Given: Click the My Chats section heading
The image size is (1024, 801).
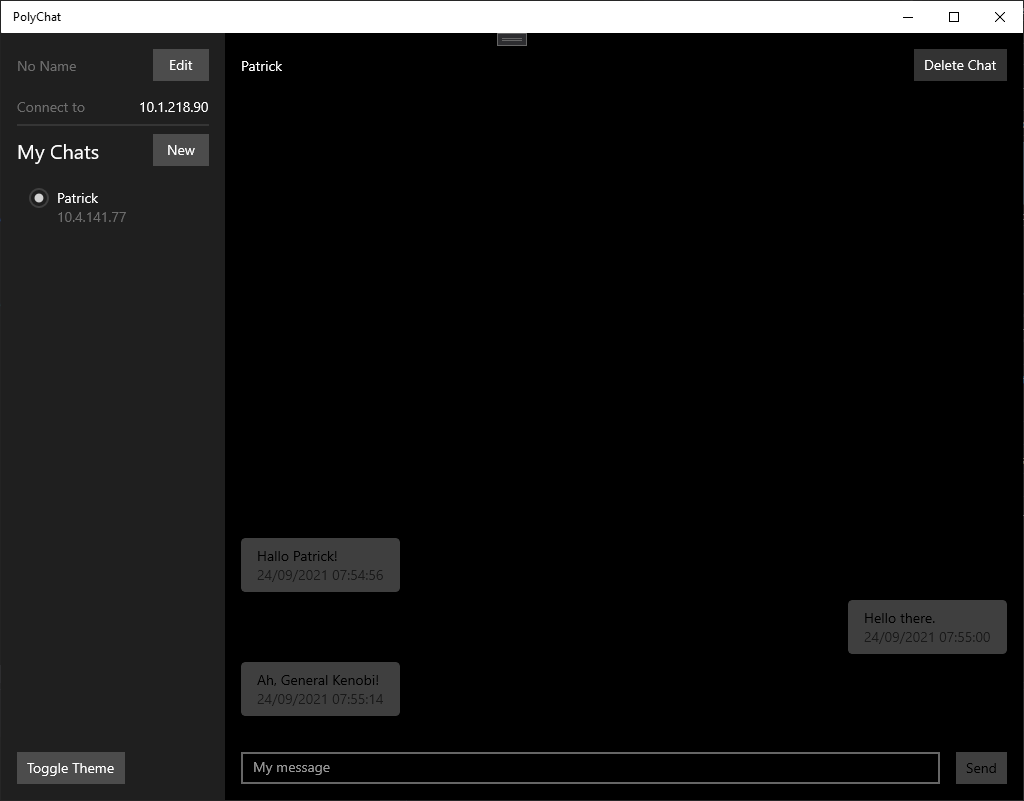Looking at the screenshot, I should [57, 151].
